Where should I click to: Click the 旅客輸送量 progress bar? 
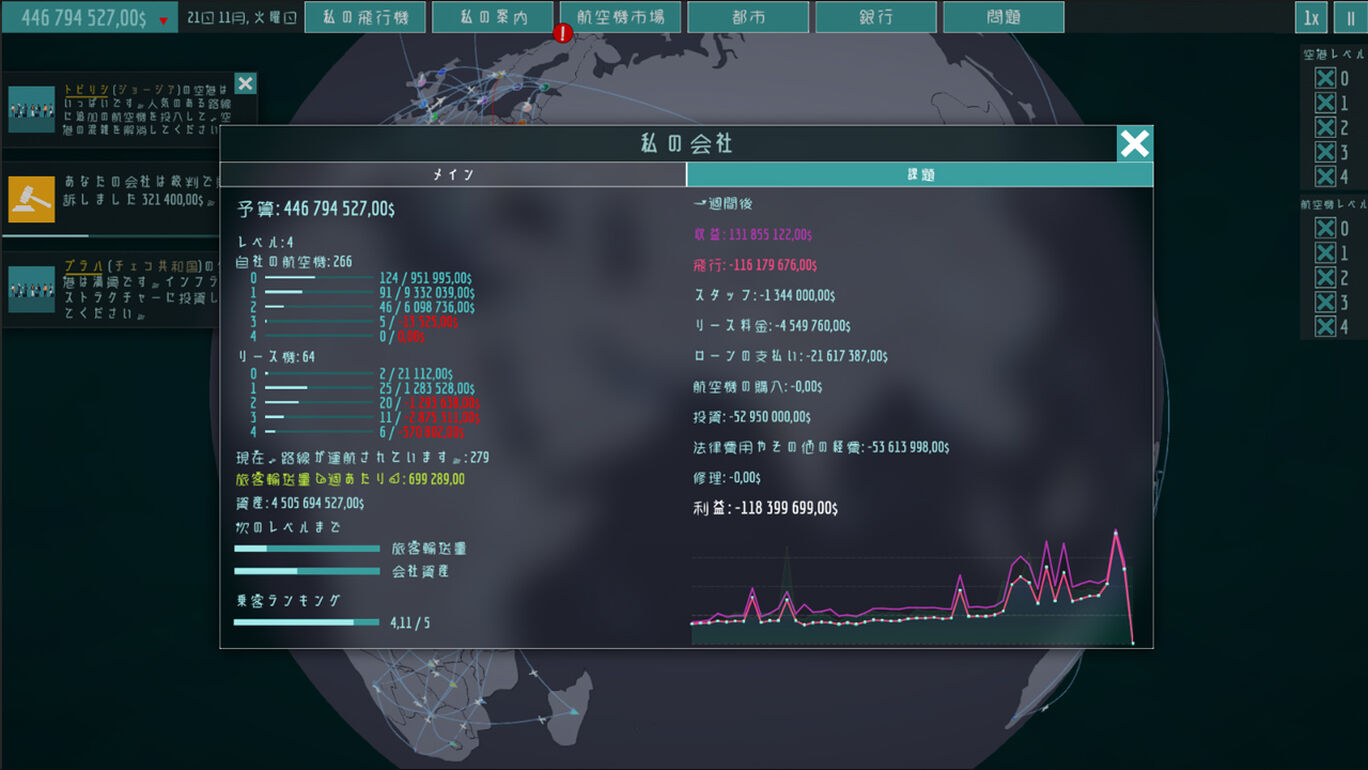307,549
